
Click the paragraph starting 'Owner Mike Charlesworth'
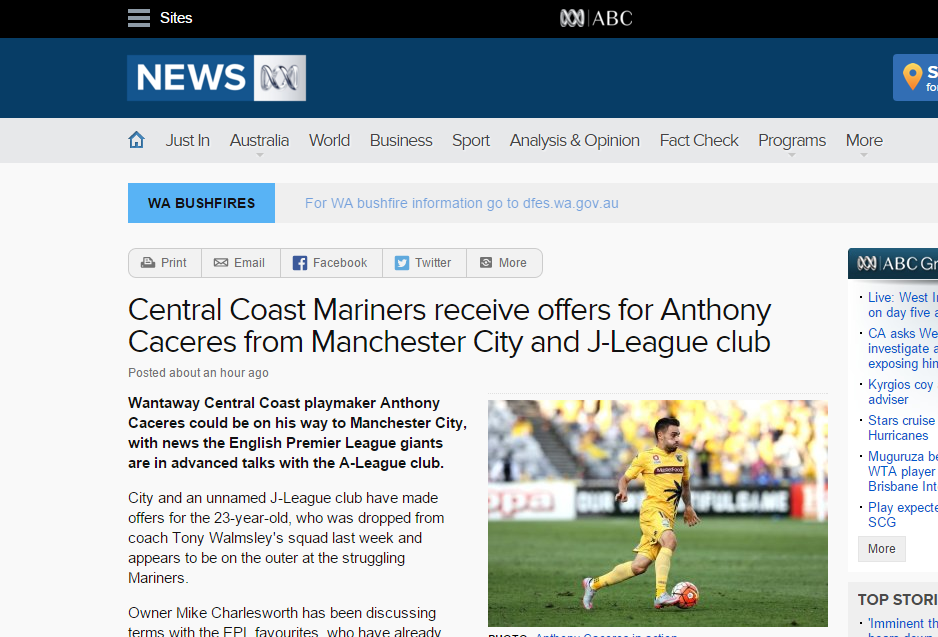(x=285, y=622)
